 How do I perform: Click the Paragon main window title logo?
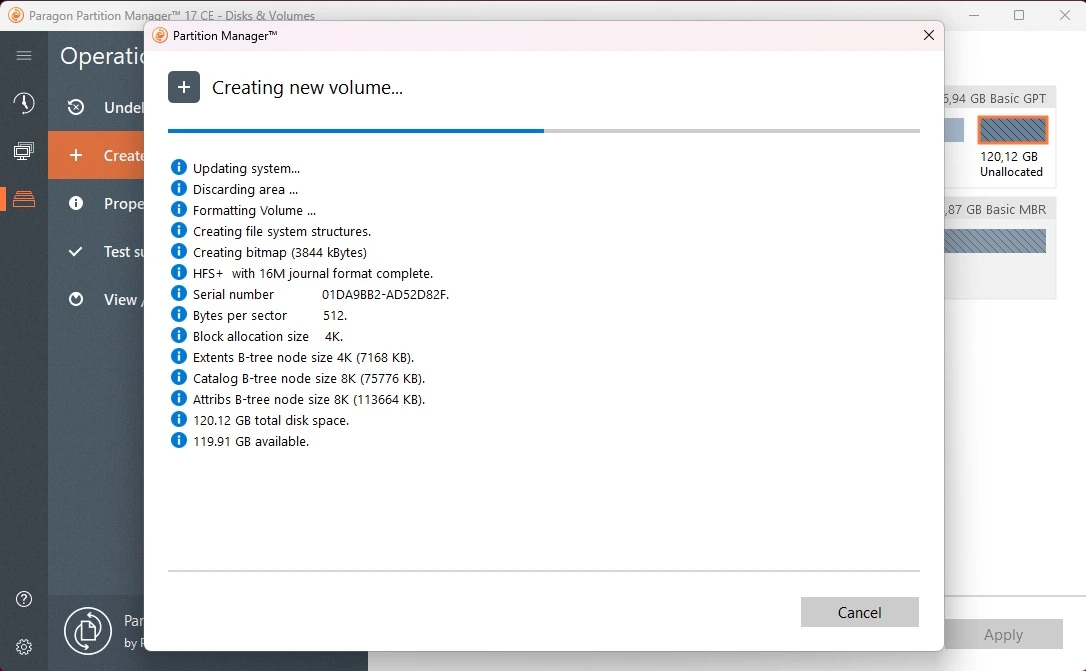(x=15, y=15)
